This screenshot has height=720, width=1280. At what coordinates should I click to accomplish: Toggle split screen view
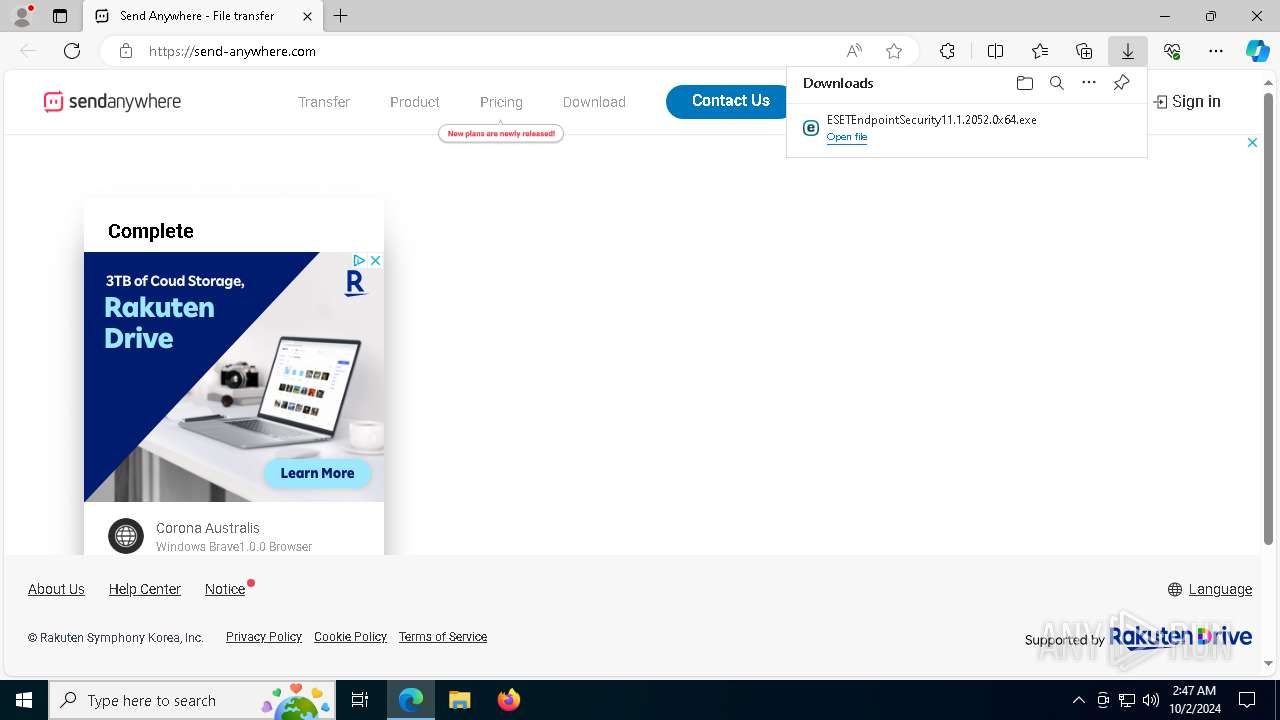tap(996, 51)
